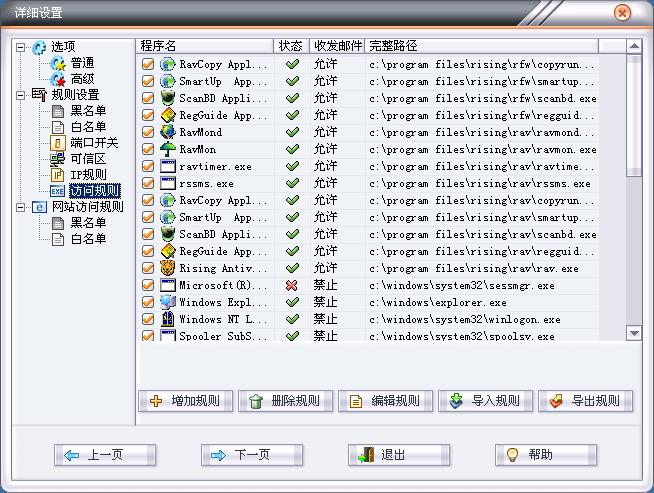Disable the Windows NT L... rule checkbox
654x493 pixels.
pyautogui.click(x=148, y=319)
